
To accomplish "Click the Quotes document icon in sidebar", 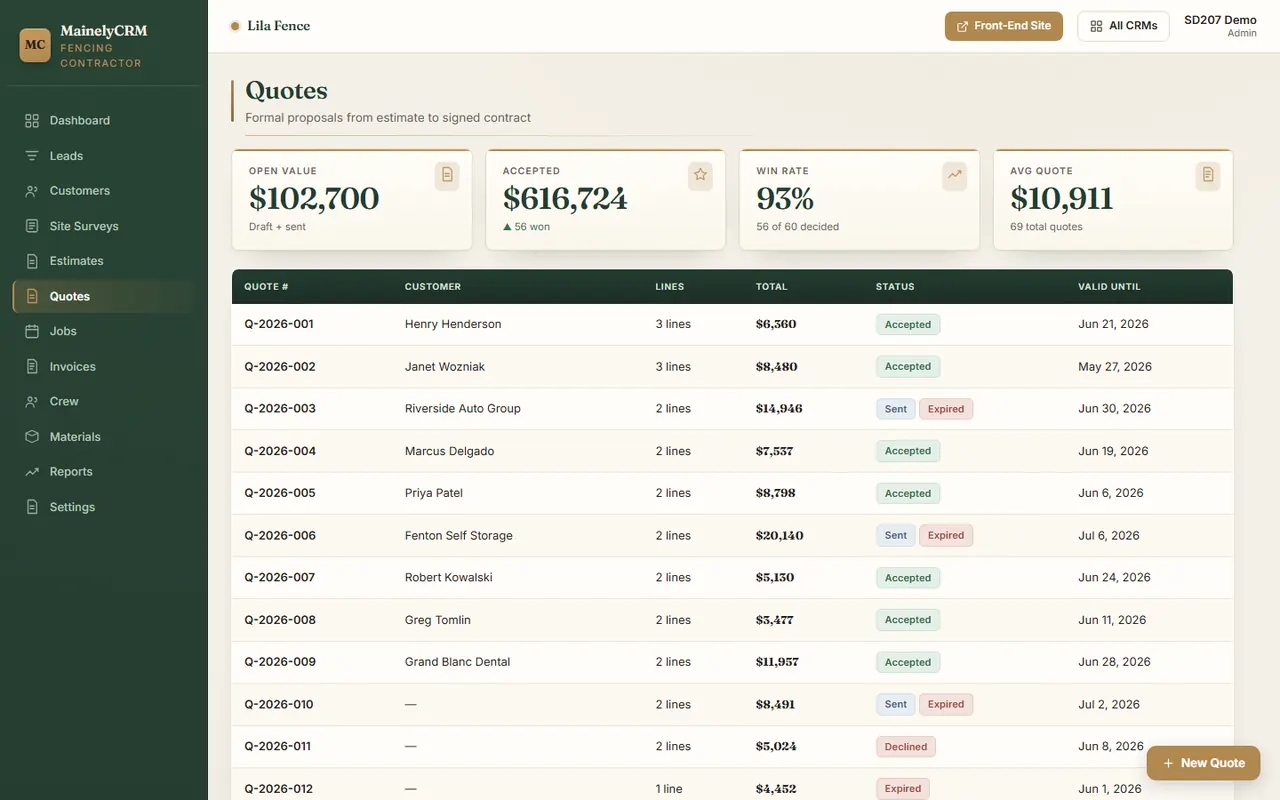I will pos(32,296).
